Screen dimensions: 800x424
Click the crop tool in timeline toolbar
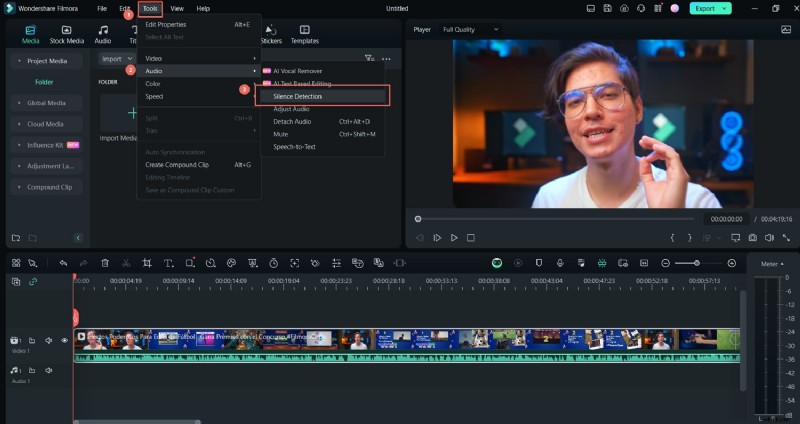pyautogui.click(x=147, y=263)
